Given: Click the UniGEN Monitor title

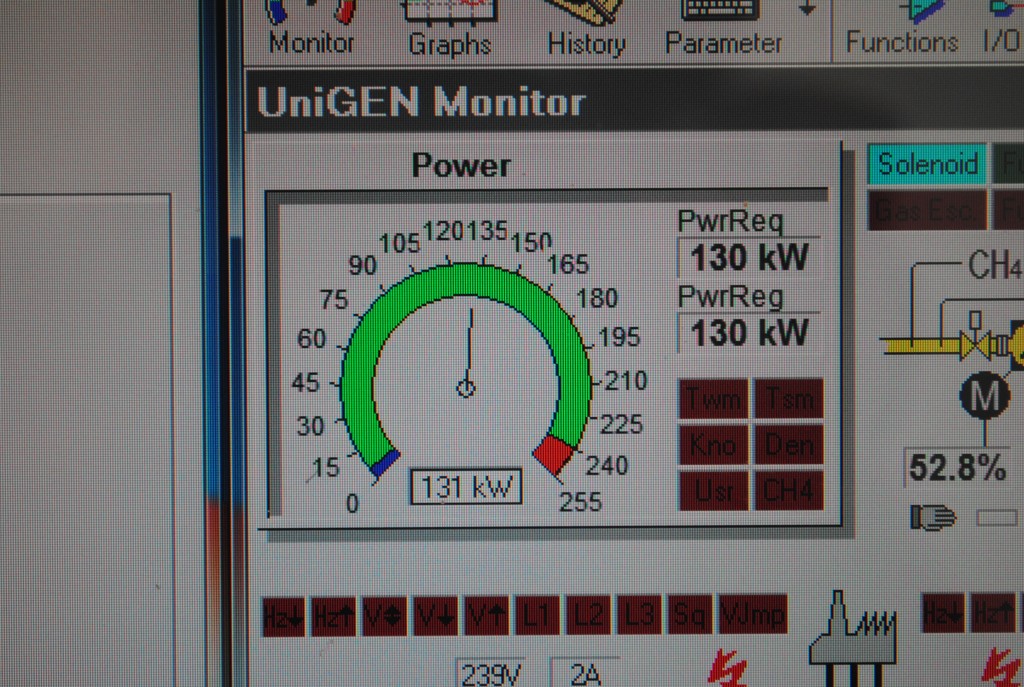Looking at the screenshot, I should [421, 103].
